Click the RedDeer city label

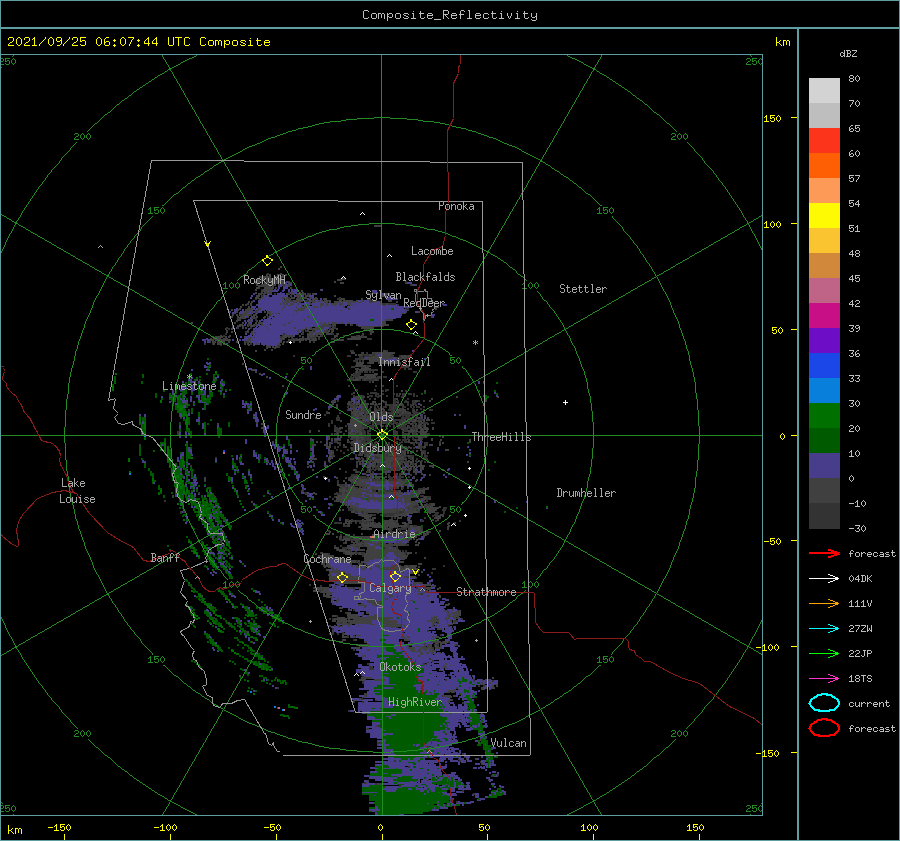pyautogui.click(x=424, y=303)
